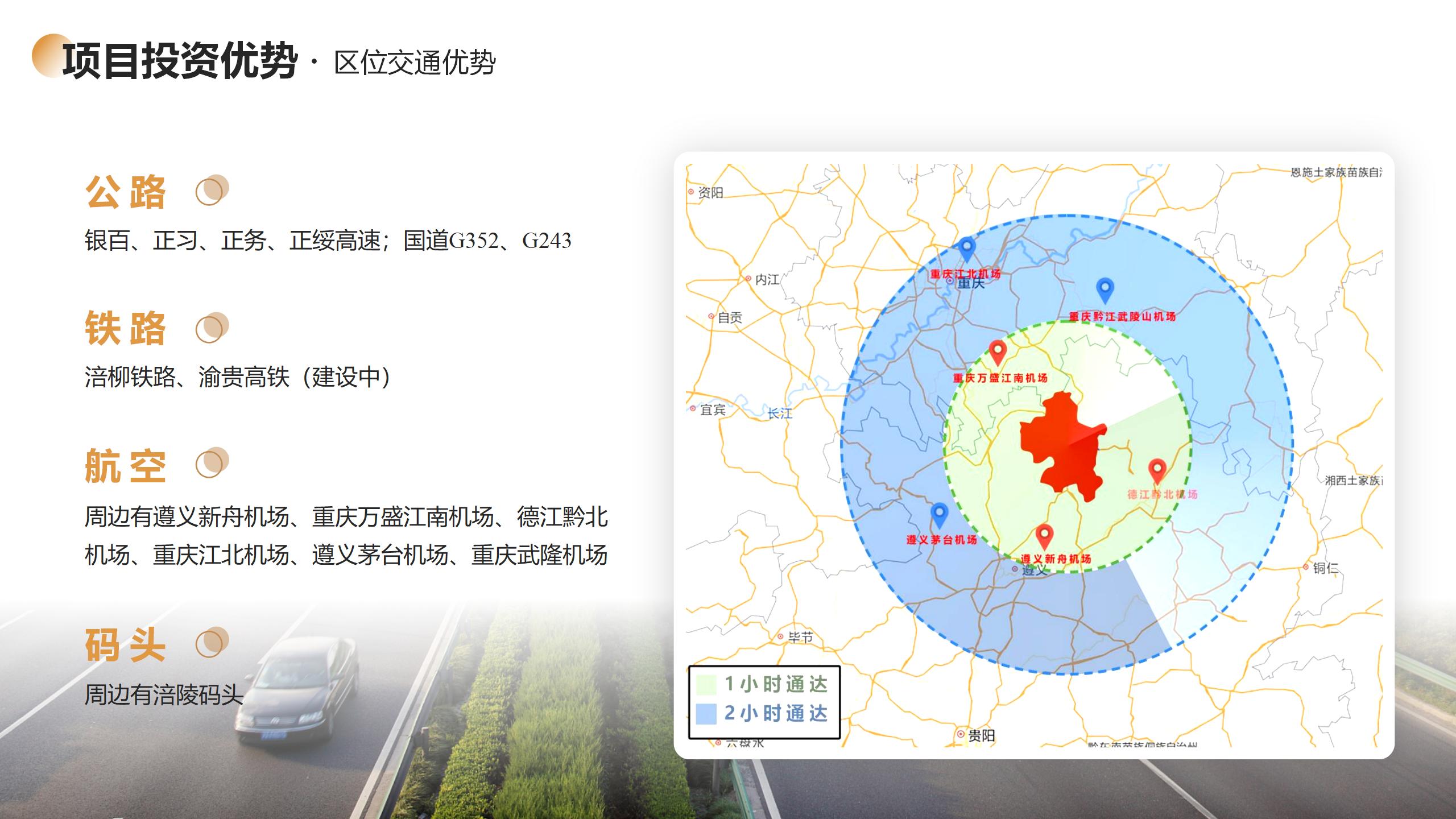1456x819 pixels.
Task: Click the circle icon beside 航空 heading
Action: (212, 463)
